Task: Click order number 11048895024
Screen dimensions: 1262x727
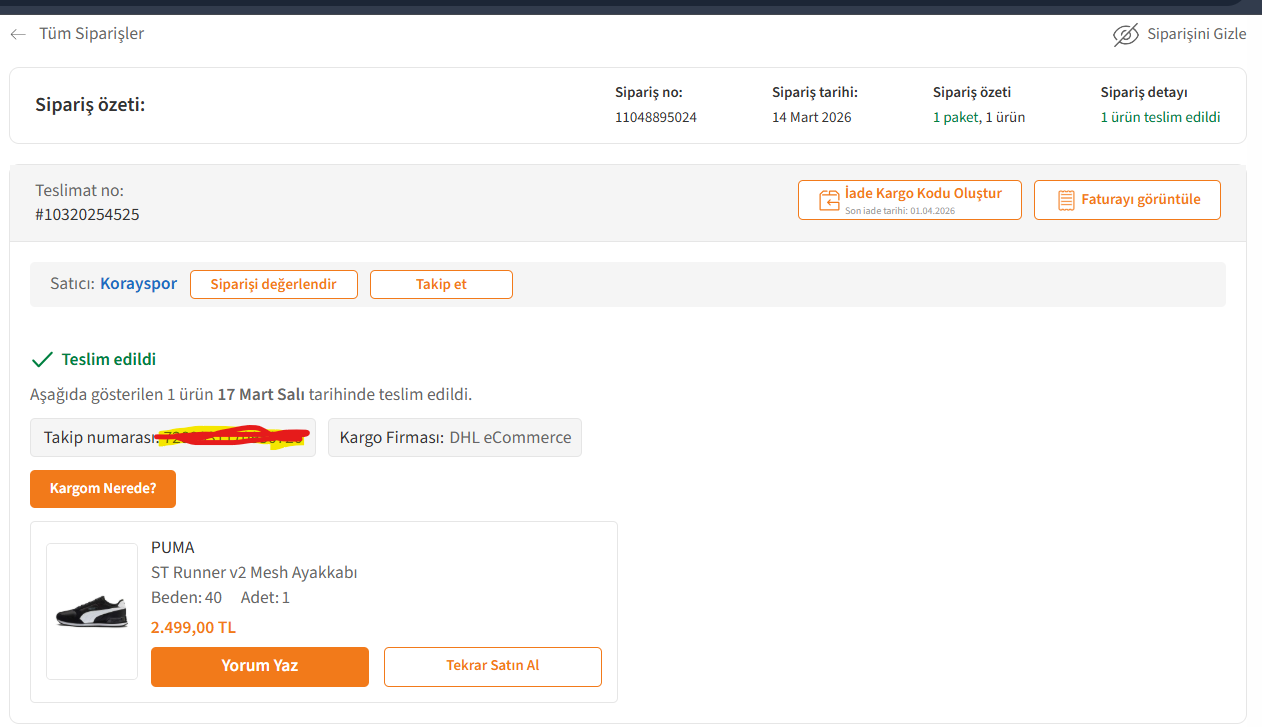Action: tap(656, 117)
